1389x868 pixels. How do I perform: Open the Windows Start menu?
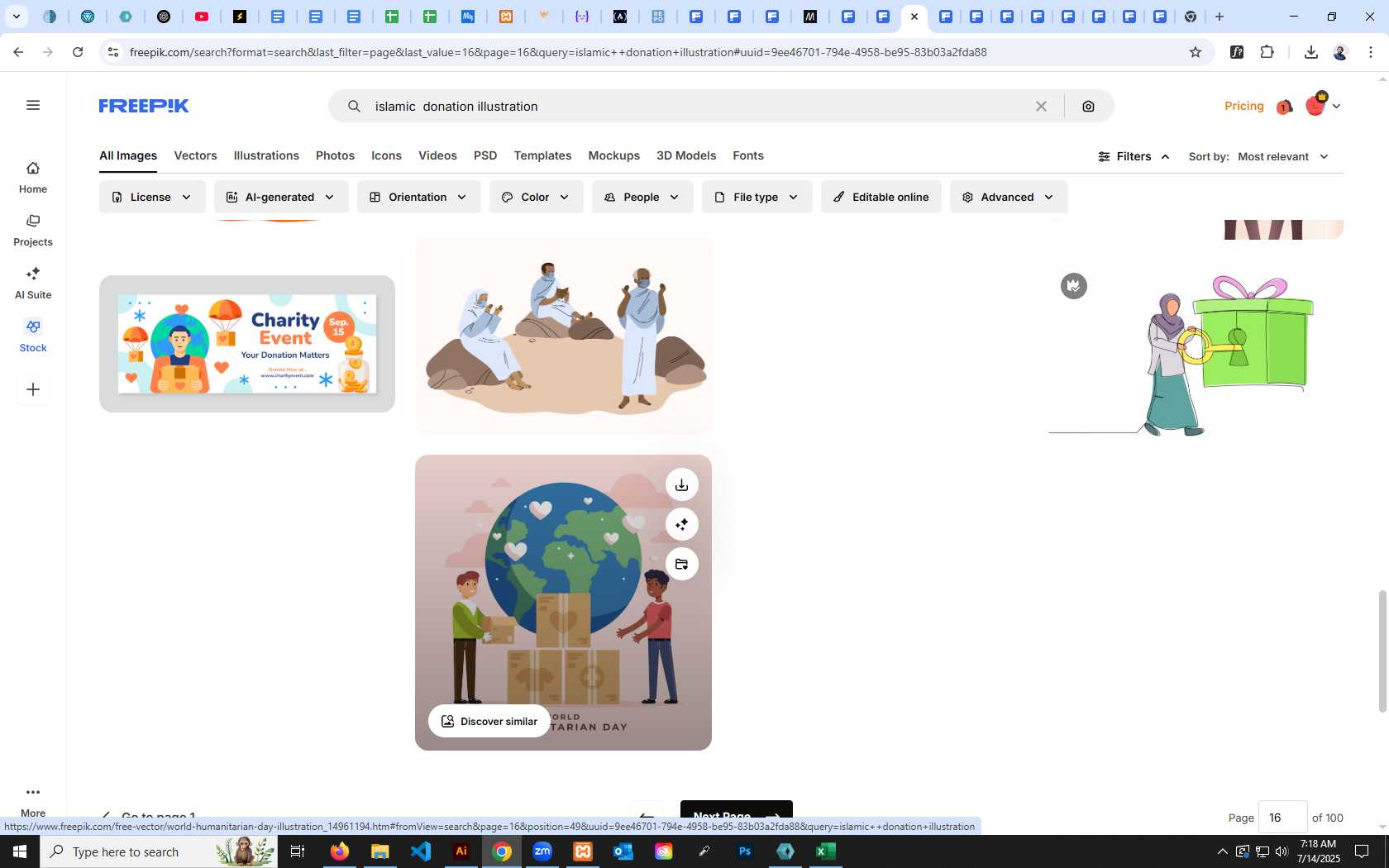pyautogui.click(x=20, y=851)
